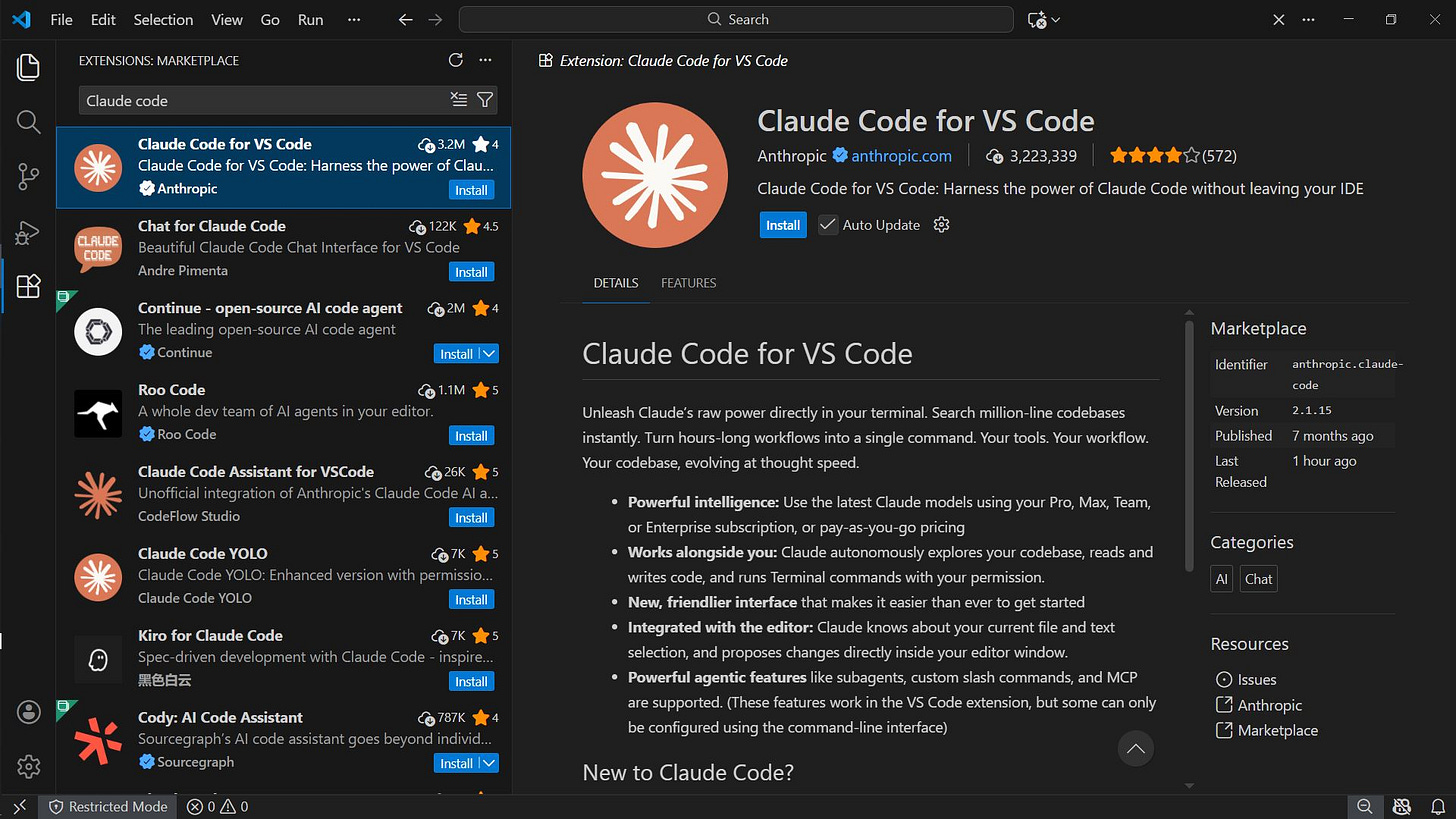
Task: Install Claude Code YOLO extension
Action: (471, 600)
